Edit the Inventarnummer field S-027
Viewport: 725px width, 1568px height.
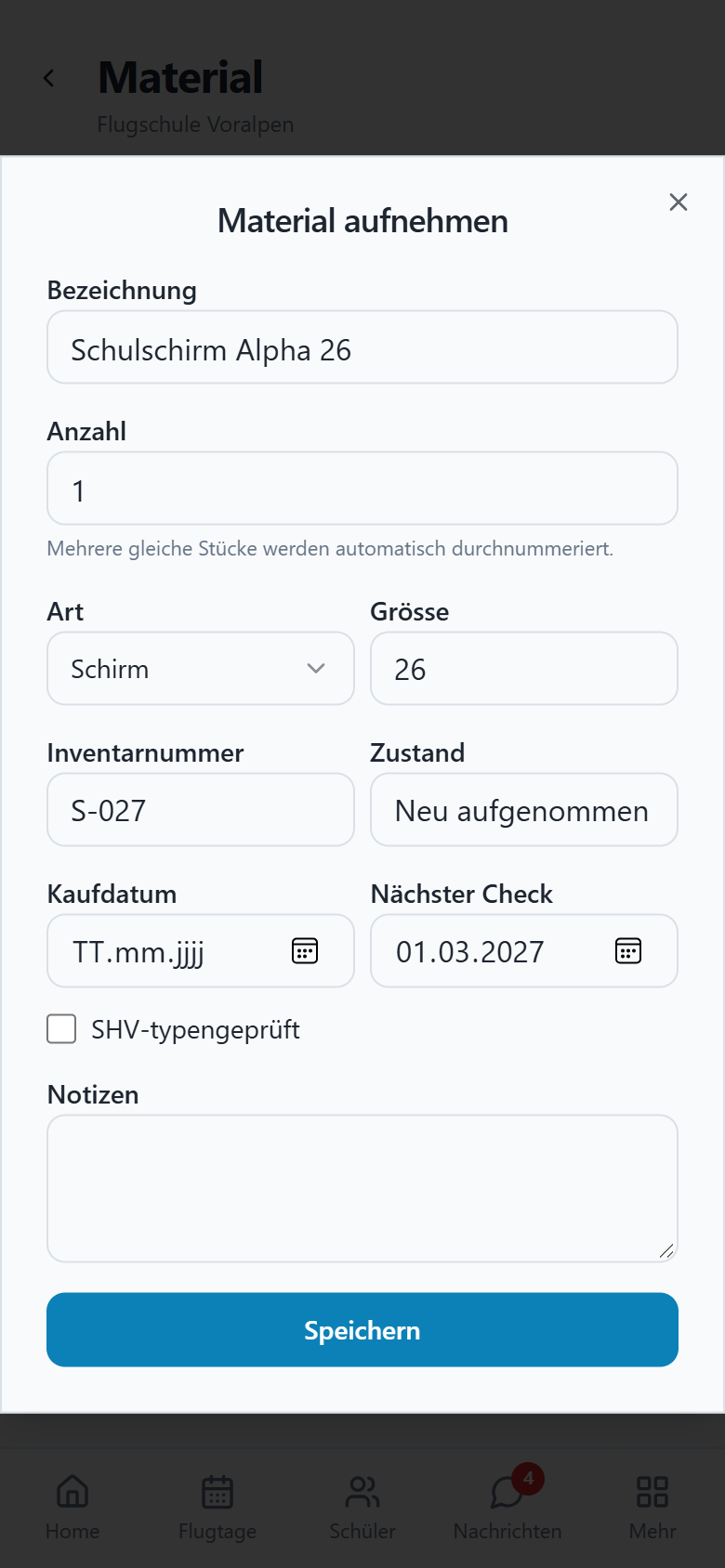[x=201, y=810]
